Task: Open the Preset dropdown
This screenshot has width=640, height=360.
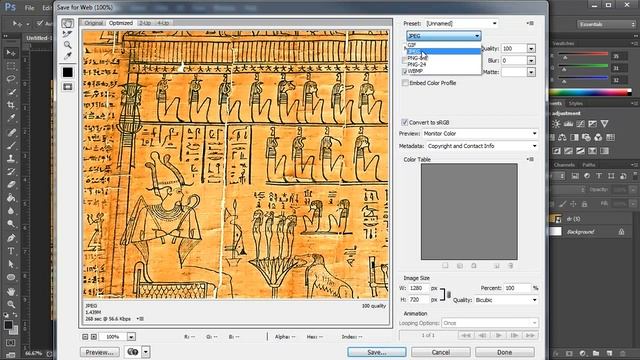Action: click(x=461, y=24)
